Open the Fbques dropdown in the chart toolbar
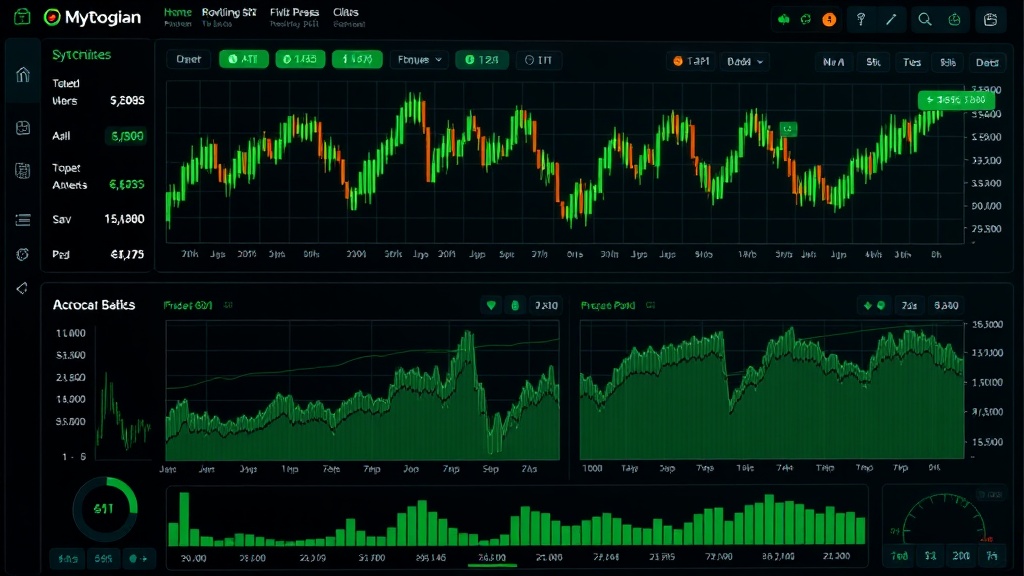This screenshot has height=576, width=1024. click(419, 60)
